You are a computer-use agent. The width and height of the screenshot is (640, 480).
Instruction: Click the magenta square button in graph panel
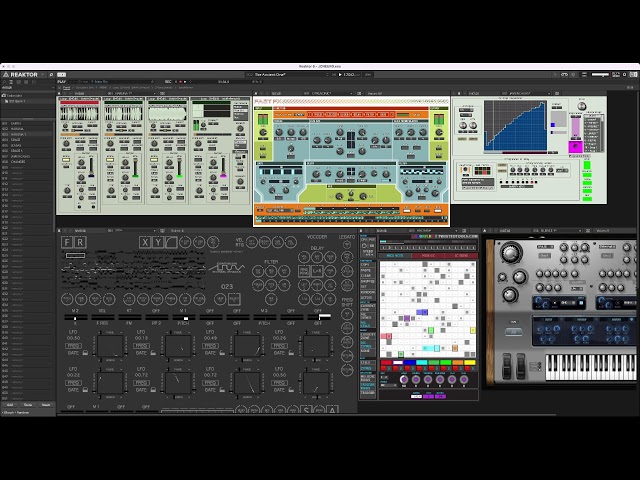(x=576, y=146)
